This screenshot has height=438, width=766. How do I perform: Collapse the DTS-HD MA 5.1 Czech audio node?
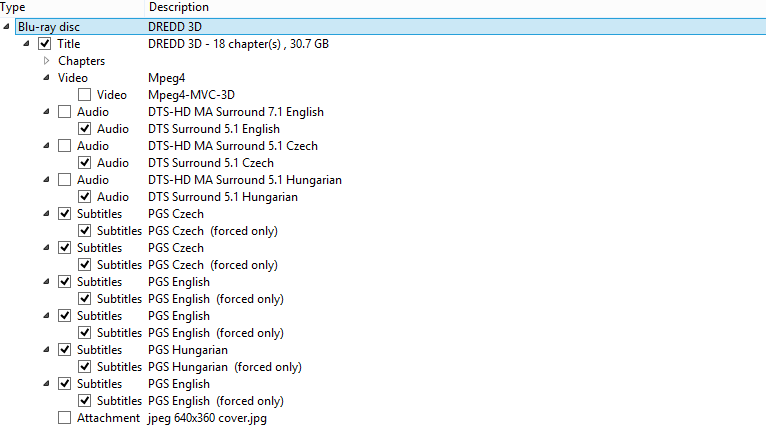pos(46,146)
